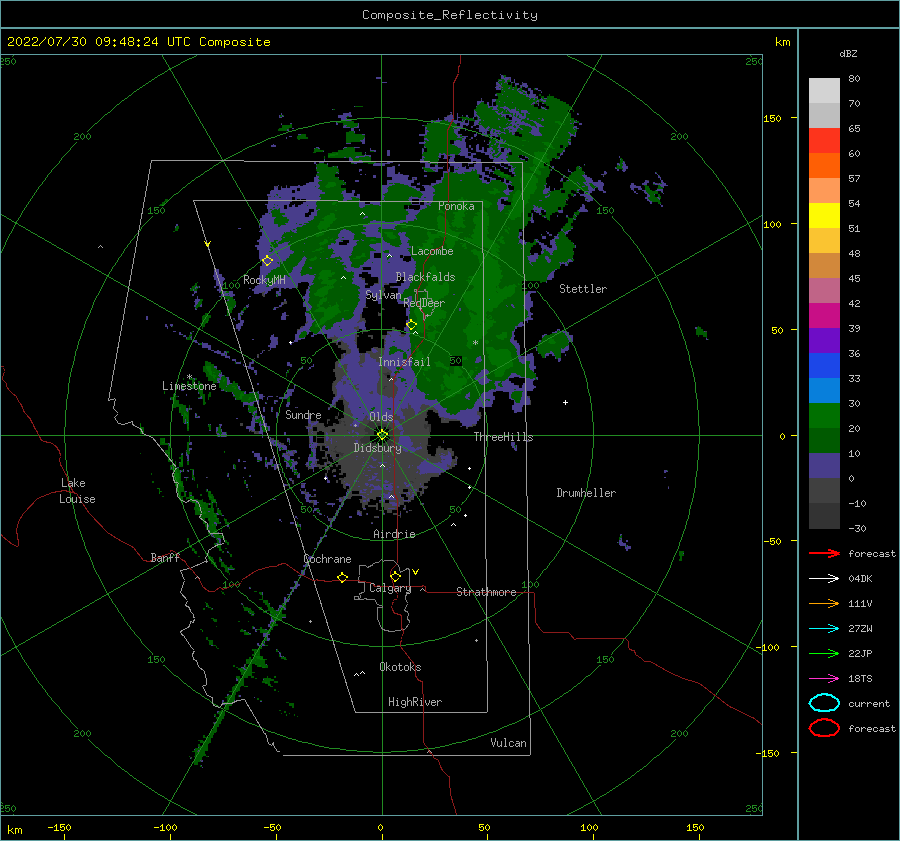Click the 150 km tick on right axis
This screenshot has height=841, width=900.
coord(773,118)
